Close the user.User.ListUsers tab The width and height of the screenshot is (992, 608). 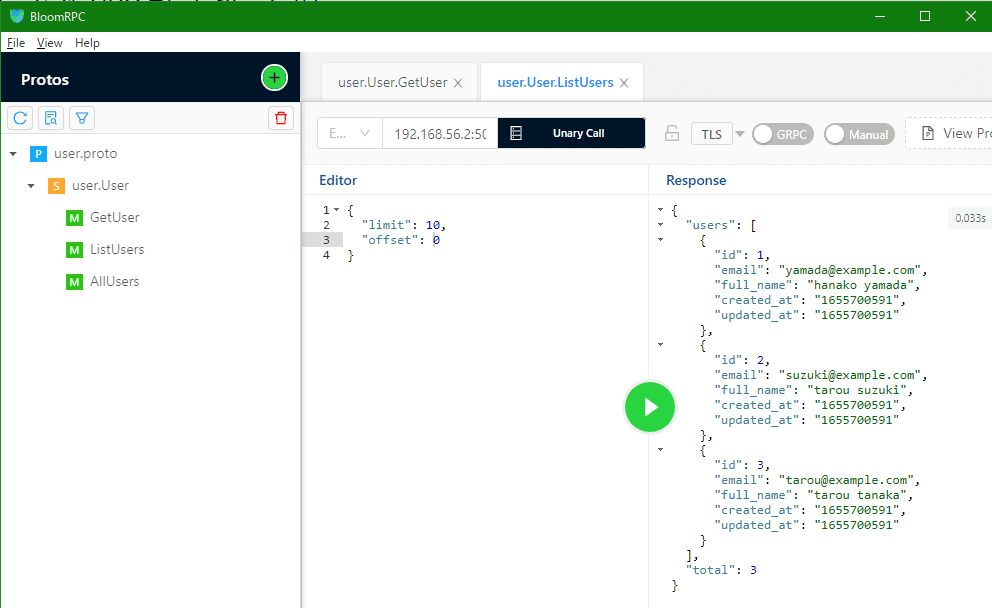point(624,81)
